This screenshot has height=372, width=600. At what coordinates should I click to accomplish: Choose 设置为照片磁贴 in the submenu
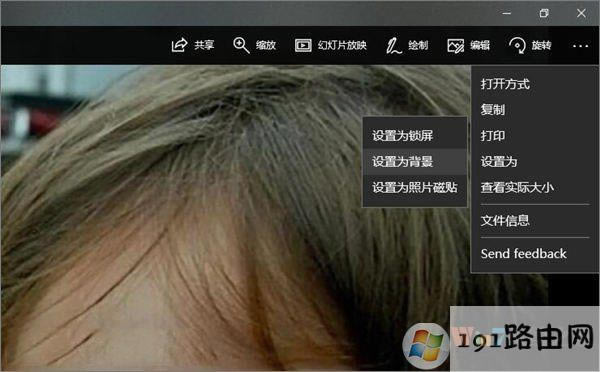tap(415, 188)
